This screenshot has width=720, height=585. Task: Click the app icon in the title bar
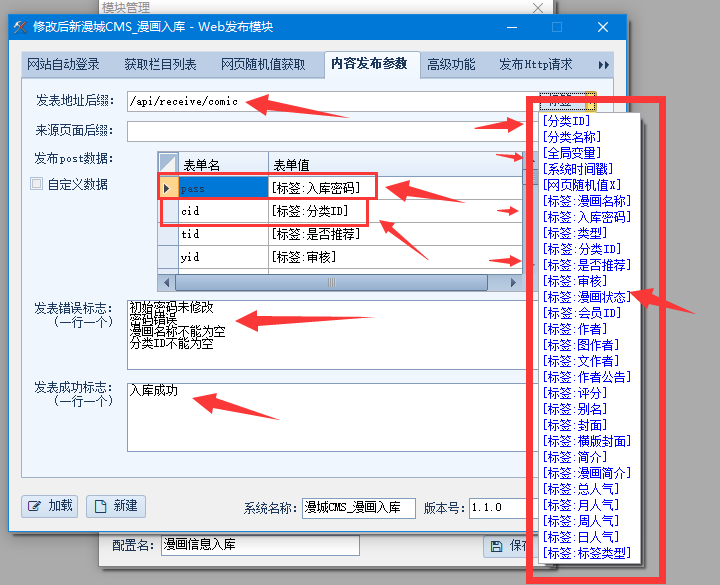(x=21, y=27)
